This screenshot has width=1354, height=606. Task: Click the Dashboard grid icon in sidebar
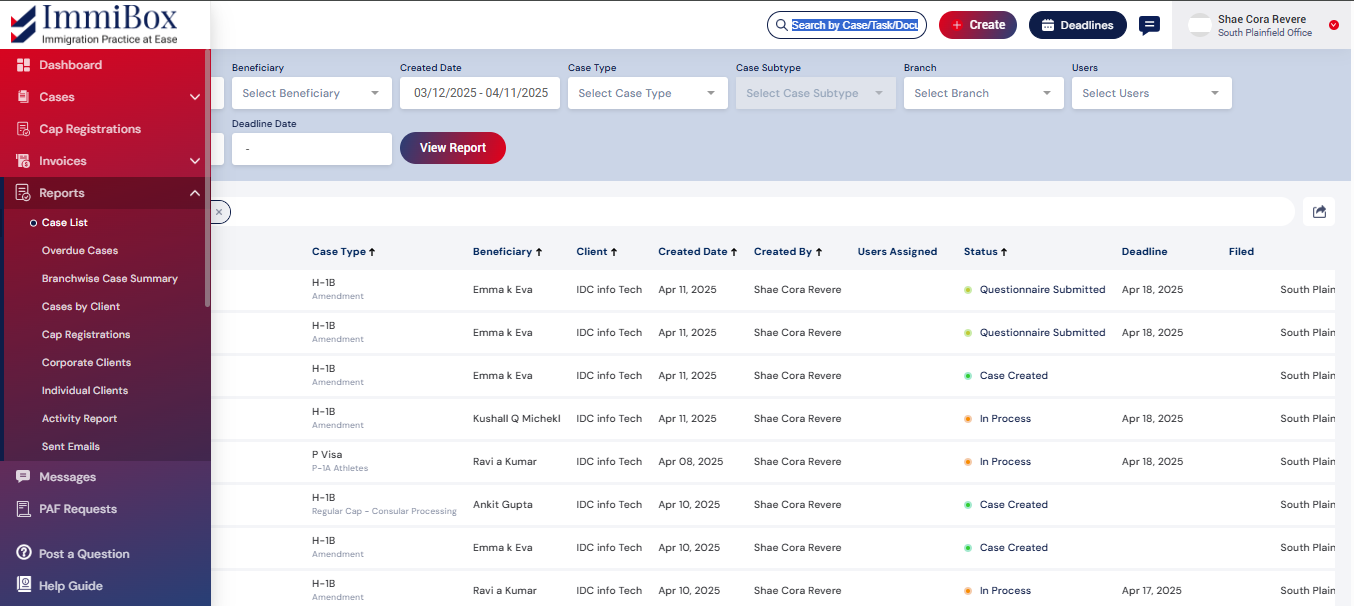click(x=23, y=65)
